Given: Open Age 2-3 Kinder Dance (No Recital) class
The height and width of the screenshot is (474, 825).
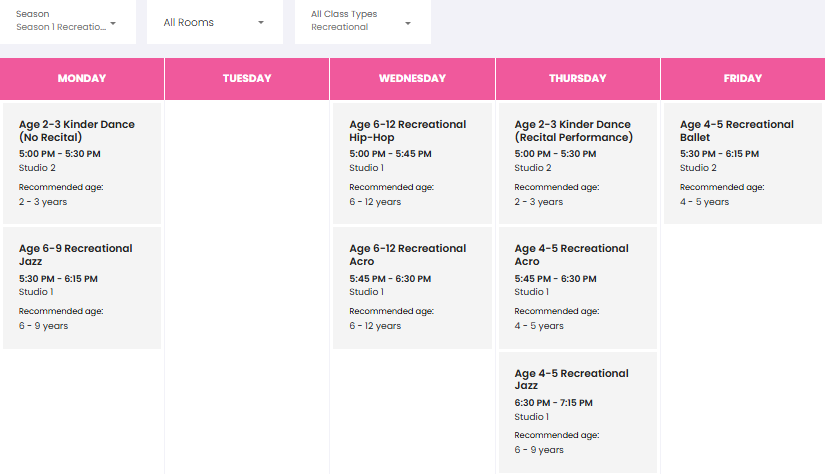Looking at the screenshot, I should click(x=82, y=163).
